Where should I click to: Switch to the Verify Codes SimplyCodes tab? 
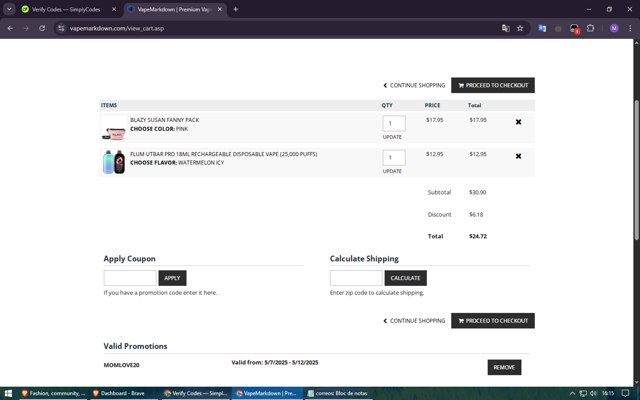pos(65,9)
